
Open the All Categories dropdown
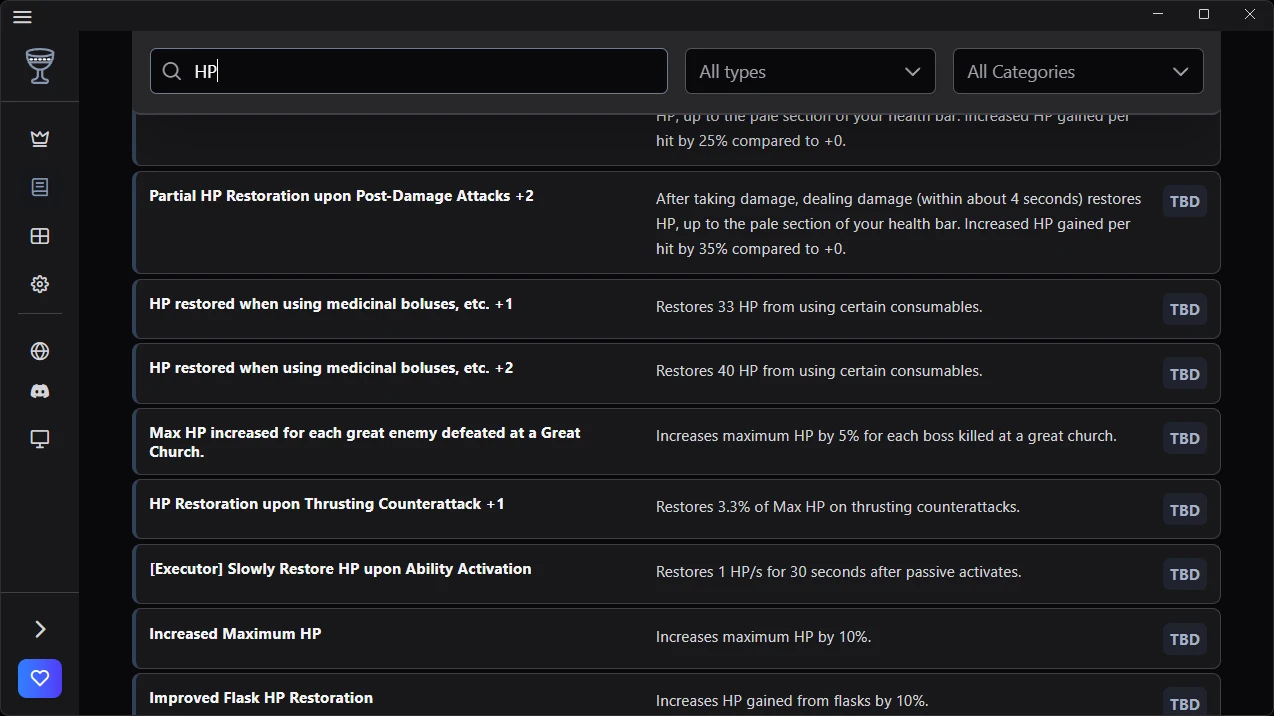coord(1077,72)
